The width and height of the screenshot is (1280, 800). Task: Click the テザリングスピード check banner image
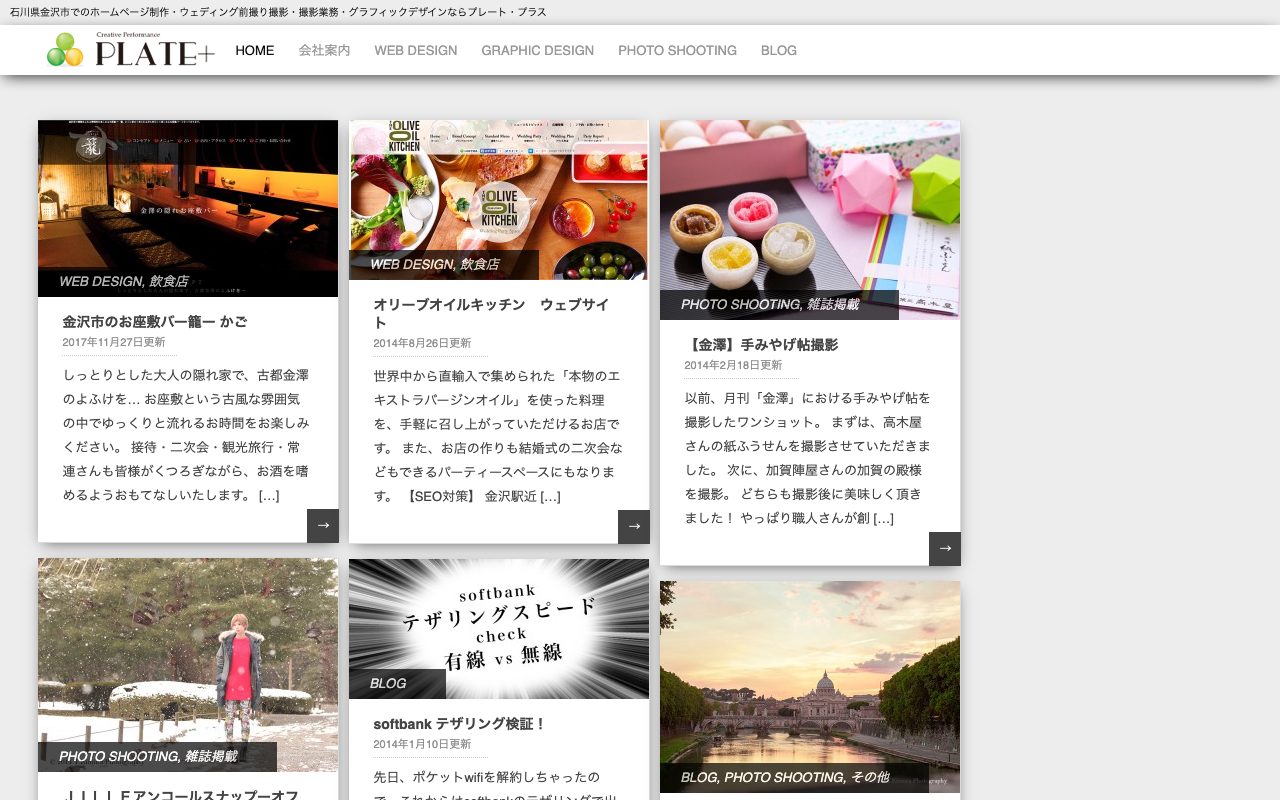tap(499, 629)
